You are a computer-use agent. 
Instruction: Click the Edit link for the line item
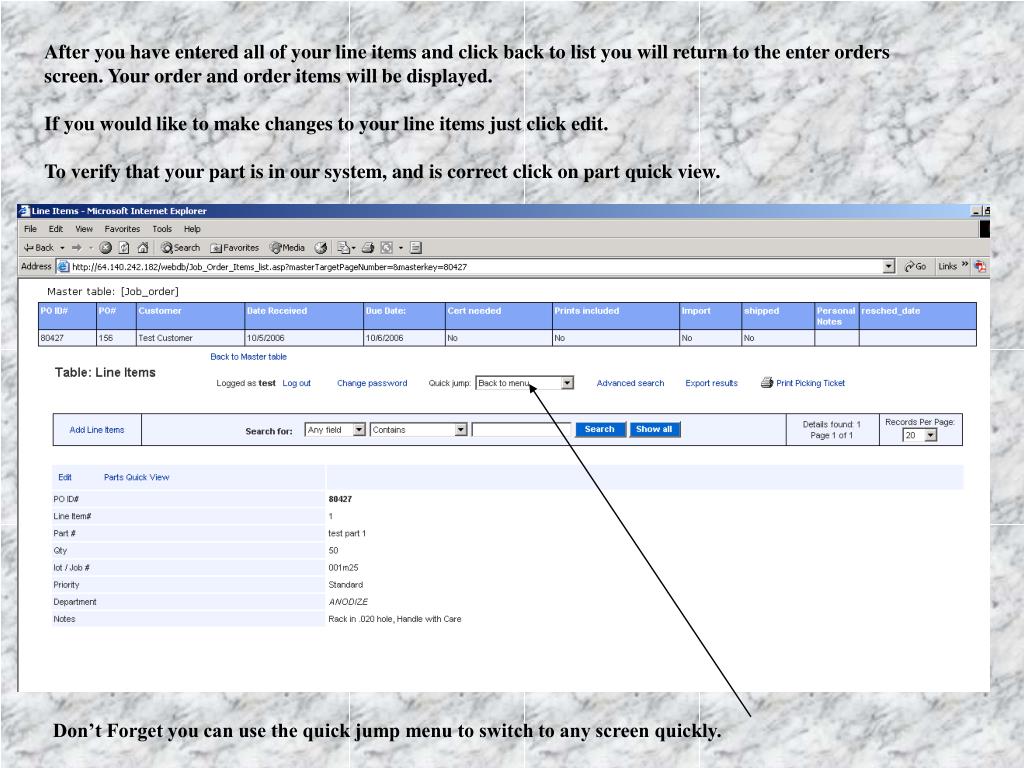point(65,477)
